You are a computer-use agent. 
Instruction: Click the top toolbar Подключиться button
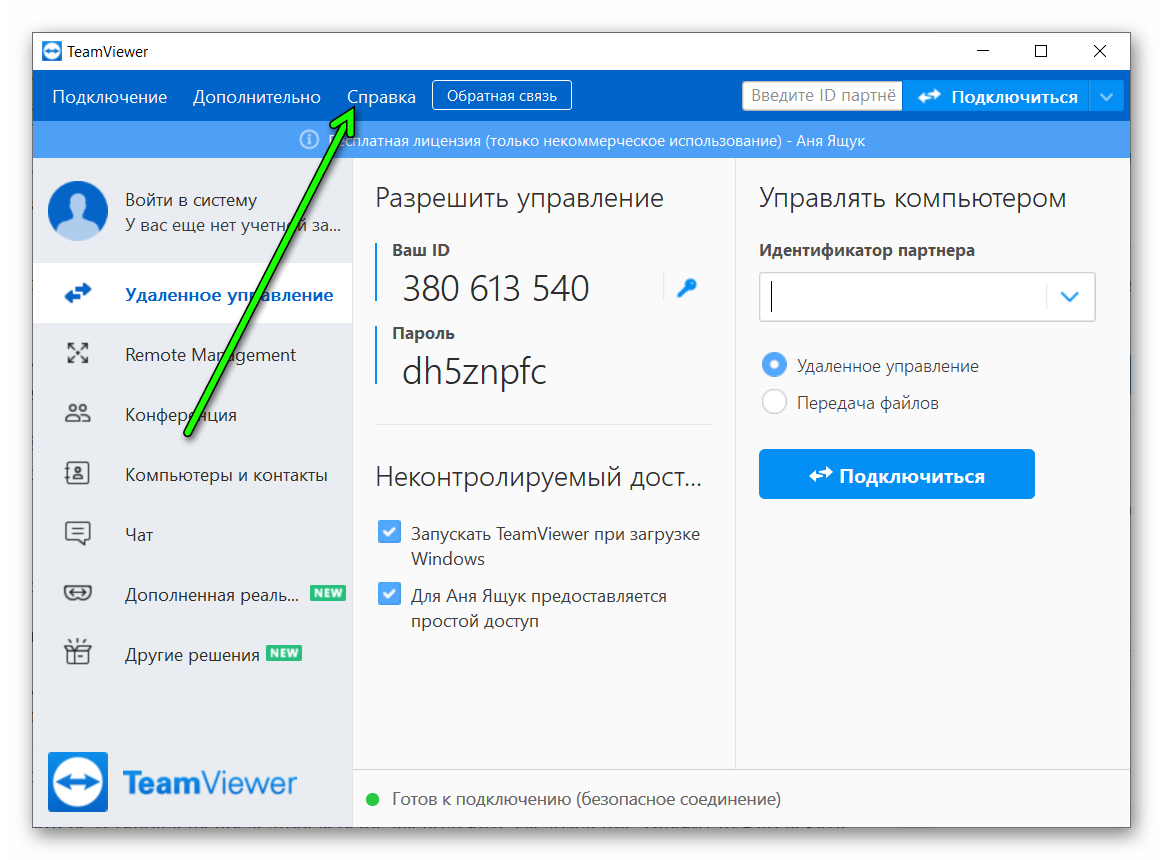coord(996,97)
